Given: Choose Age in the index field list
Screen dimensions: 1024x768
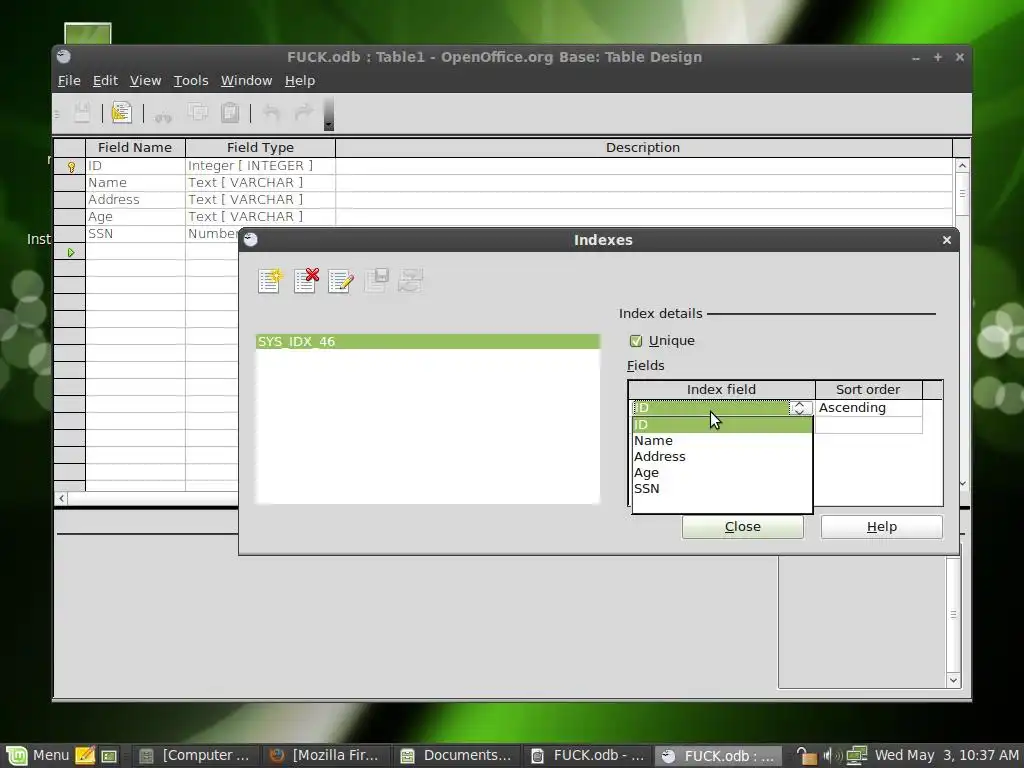Looking at the screenshot, I should pyautogui.click(x=722, y=473).
